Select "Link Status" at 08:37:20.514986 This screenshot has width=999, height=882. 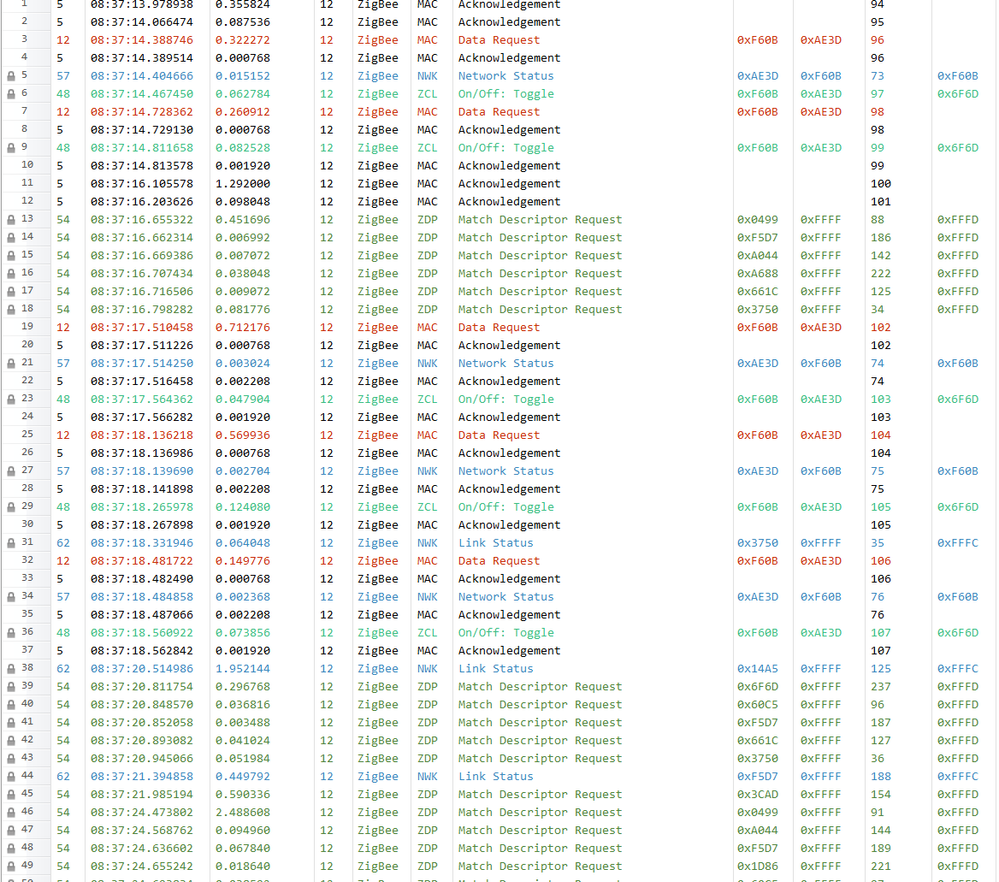[496, 669]
